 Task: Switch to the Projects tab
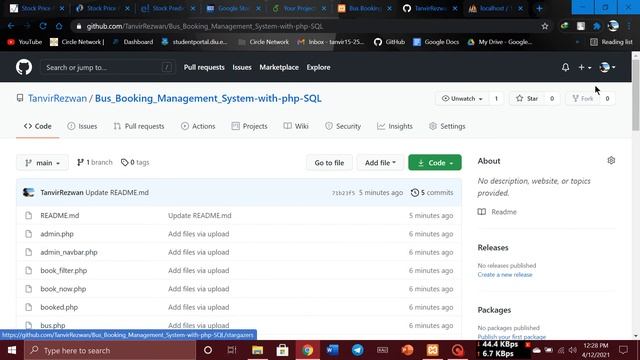[249, 126]
